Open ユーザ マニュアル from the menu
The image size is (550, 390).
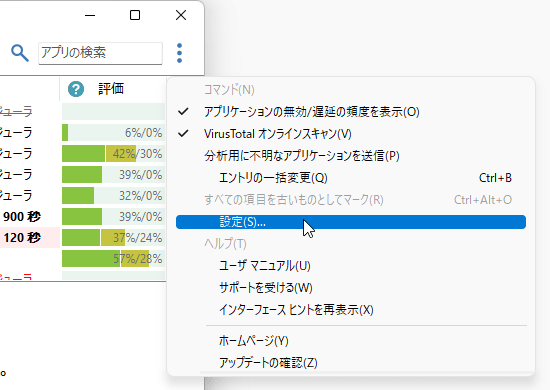[351, 266]
